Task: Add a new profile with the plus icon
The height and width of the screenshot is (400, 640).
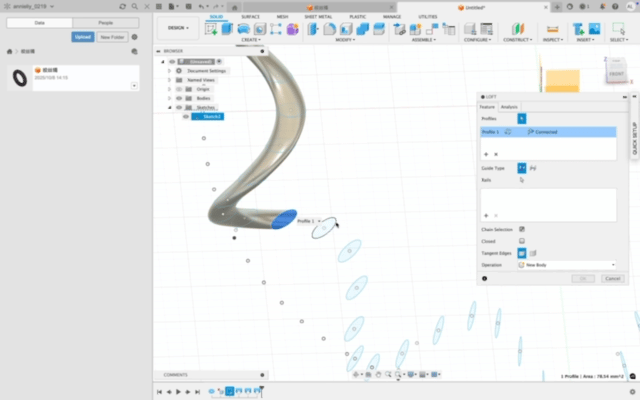Action: (486, 154)
